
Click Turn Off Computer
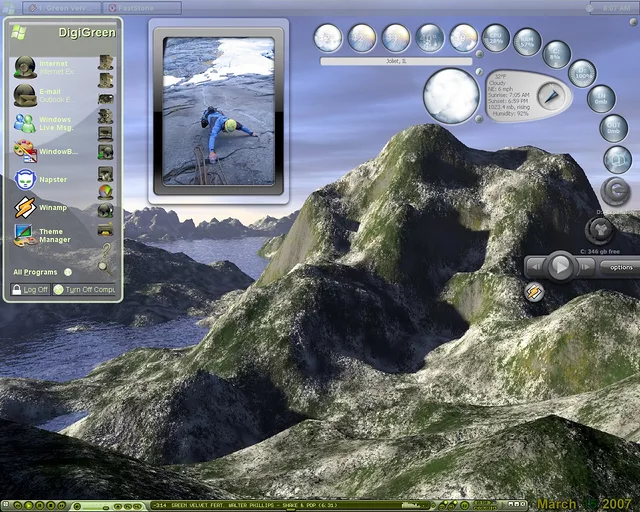click(86, 289)
